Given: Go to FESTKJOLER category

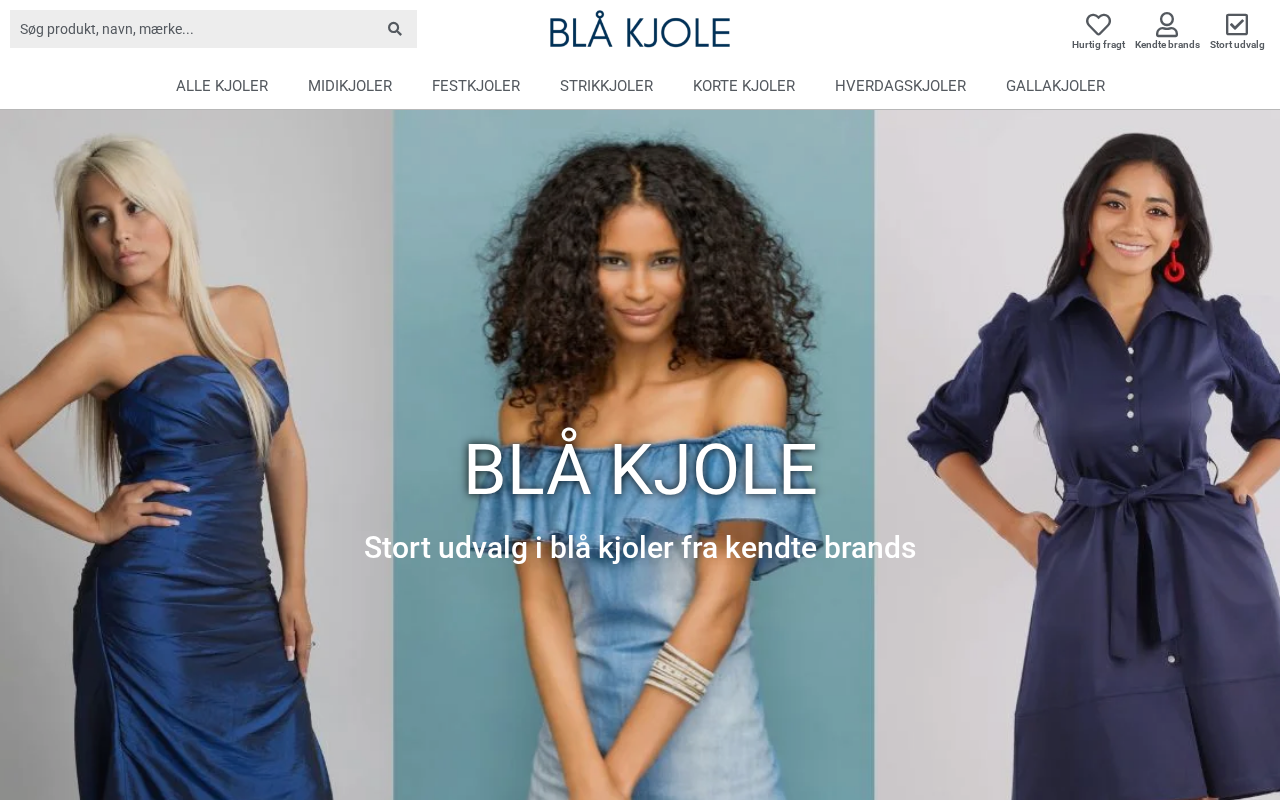Looking at the screenshot, I should tap(476, 86).
